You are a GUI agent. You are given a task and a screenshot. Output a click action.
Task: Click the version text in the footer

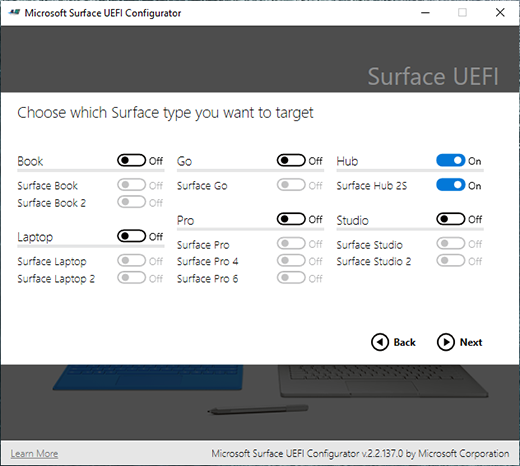[x=360, y=454]
